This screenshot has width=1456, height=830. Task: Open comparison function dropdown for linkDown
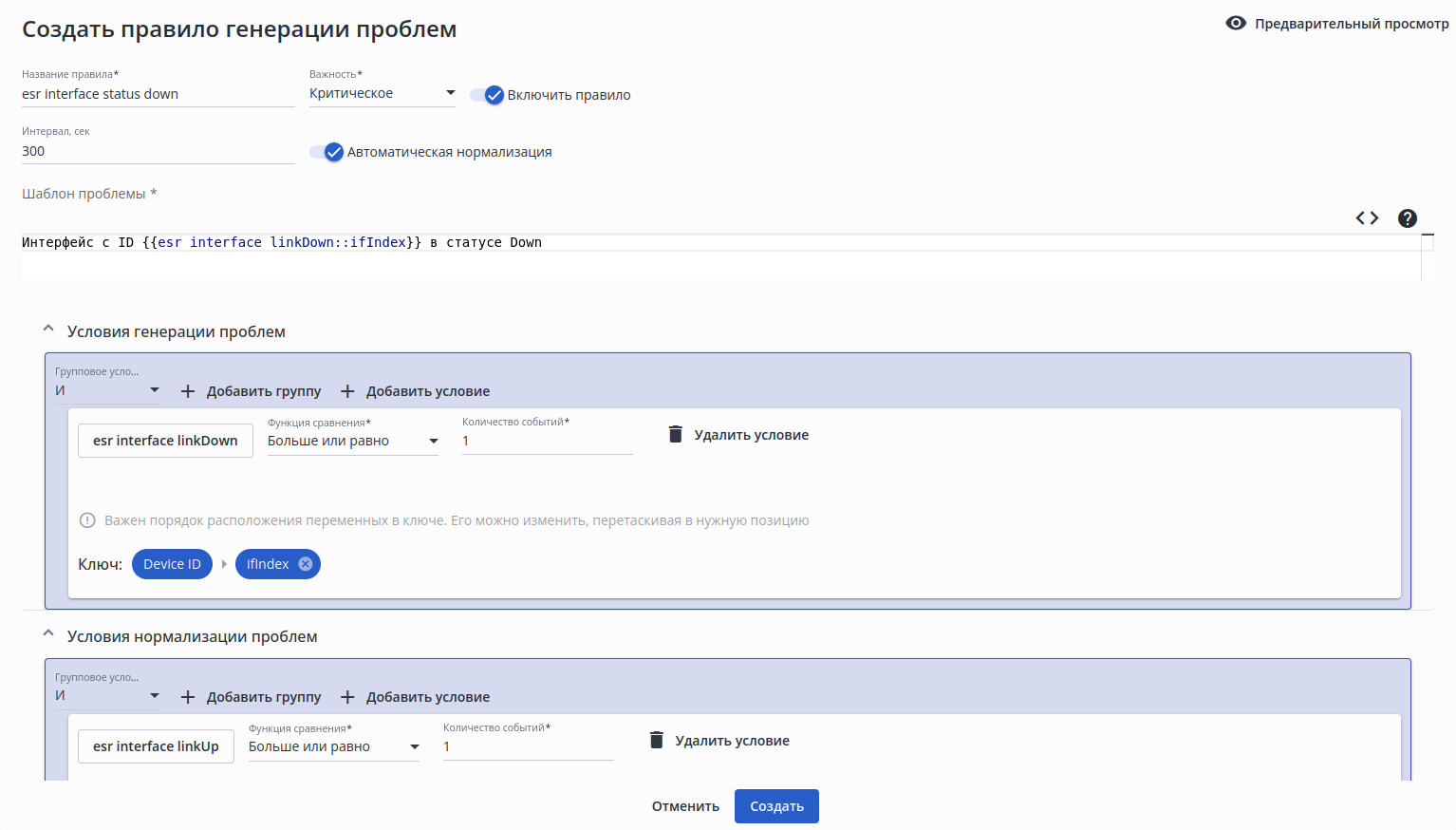[x=352, y=441]
